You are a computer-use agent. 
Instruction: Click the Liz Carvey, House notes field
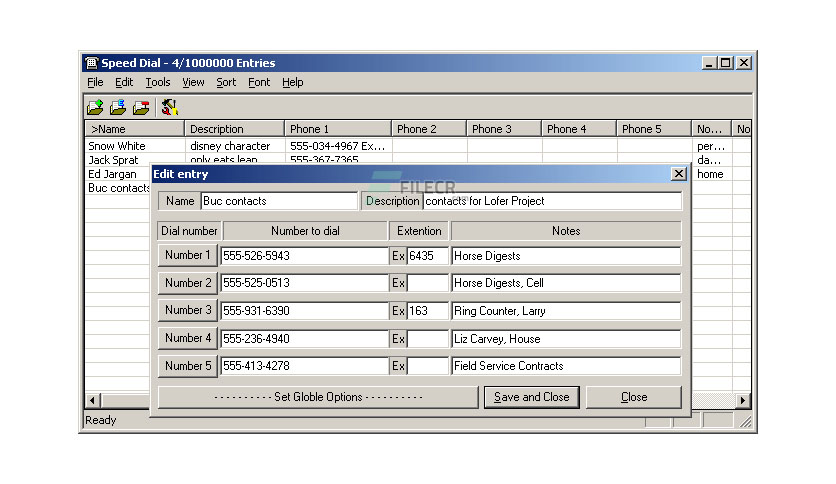pos(566,338)
